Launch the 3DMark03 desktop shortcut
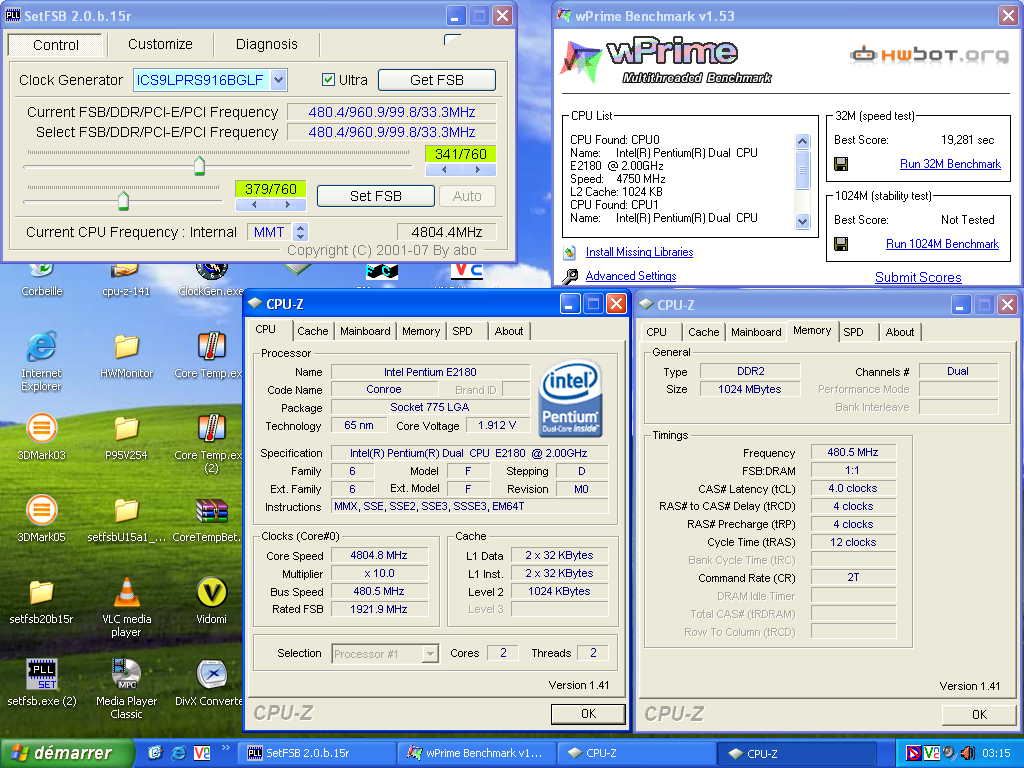 pos(41,429)
